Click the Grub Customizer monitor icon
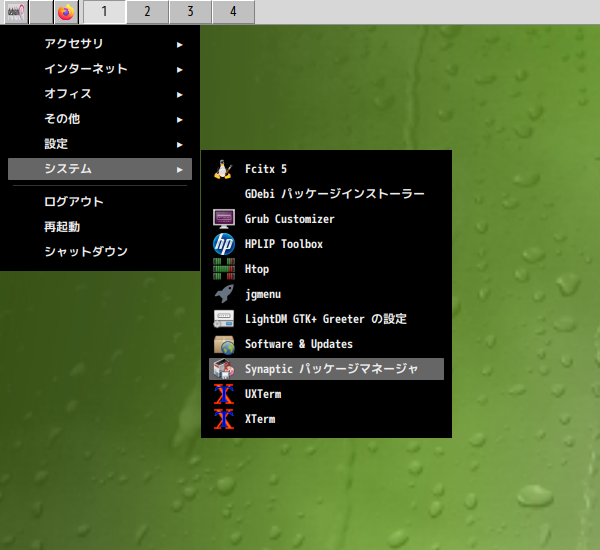This screenshot has width=600, height=550. pos(223,219)
